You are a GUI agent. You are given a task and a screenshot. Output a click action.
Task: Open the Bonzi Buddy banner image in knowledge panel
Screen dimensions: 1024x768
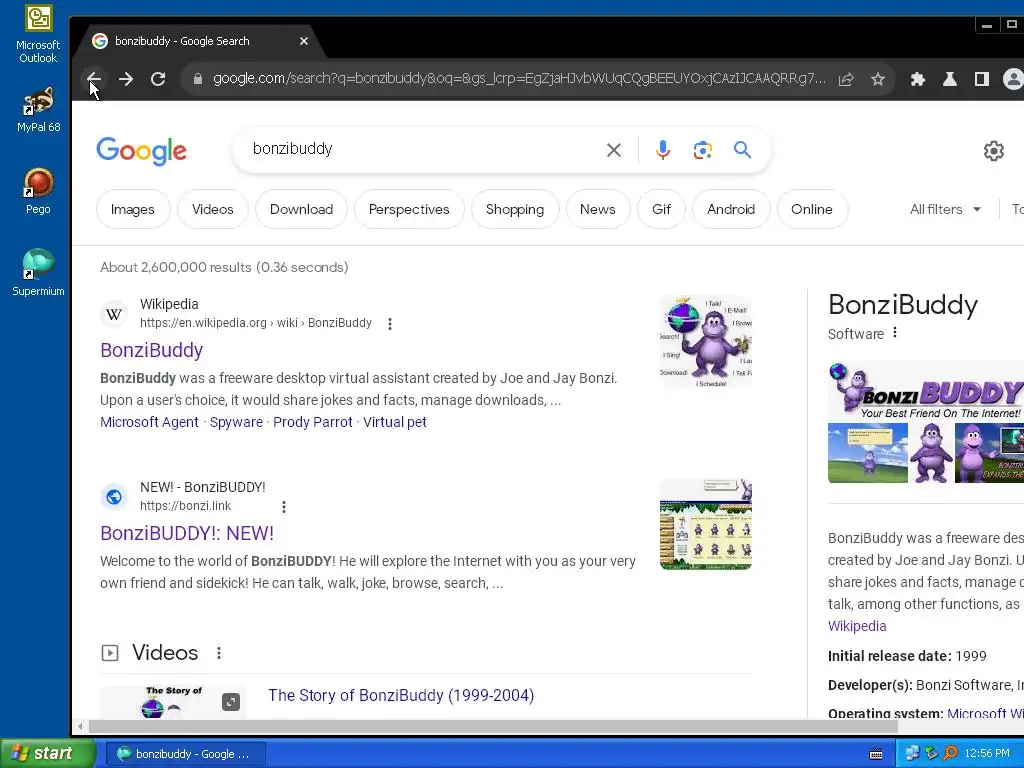926,391
